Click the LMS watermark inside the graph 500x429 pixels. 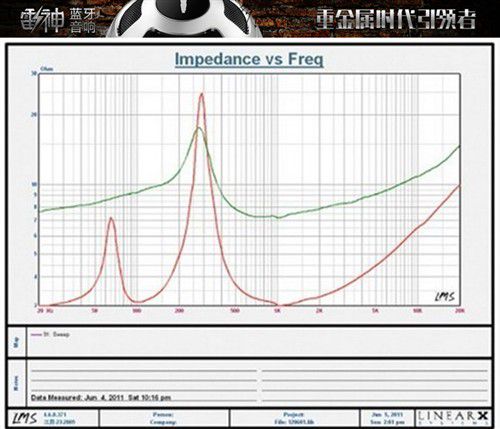click(445, 296)
